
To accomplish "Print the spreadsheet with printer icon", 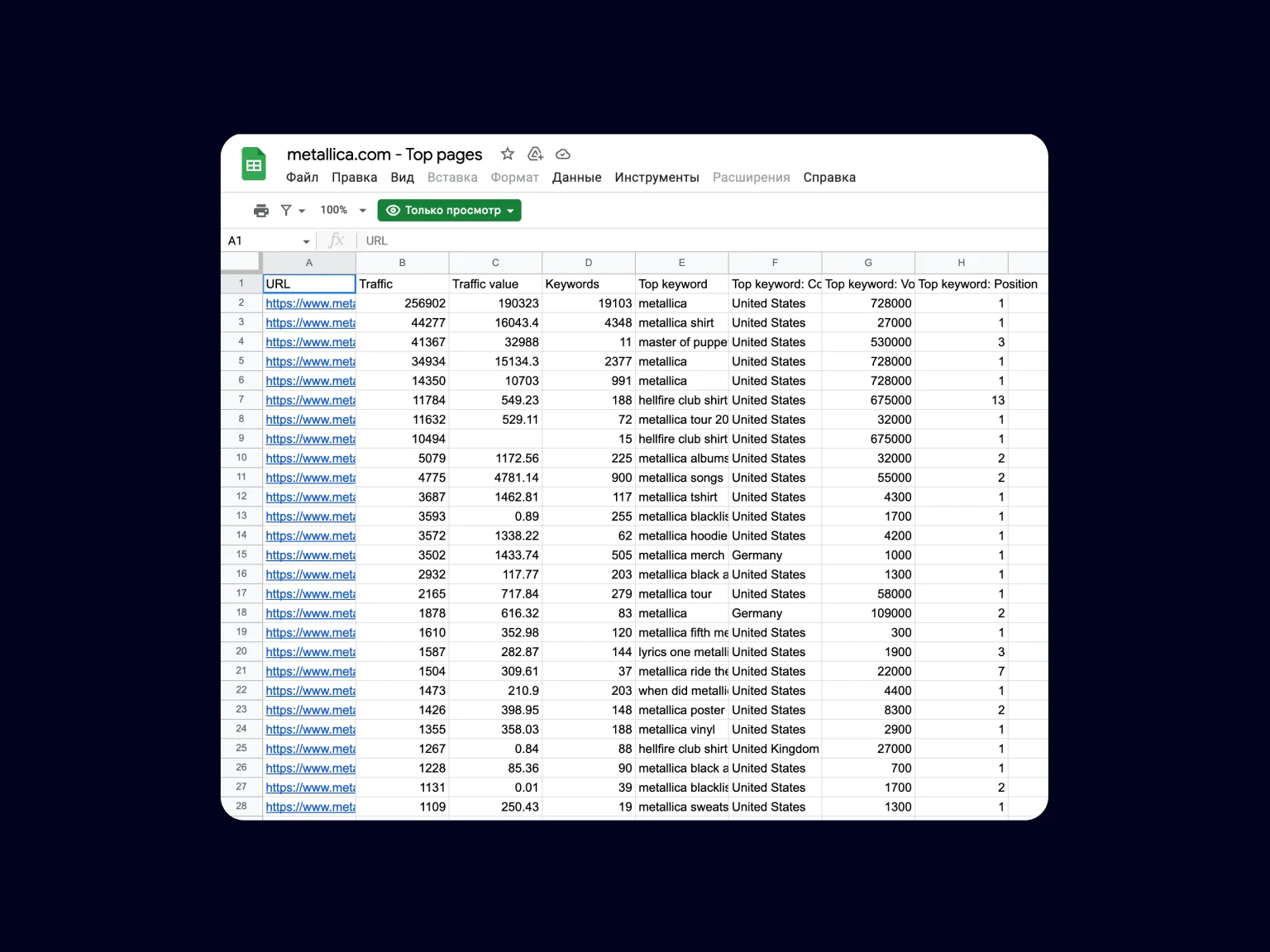I will coord(261,211).
